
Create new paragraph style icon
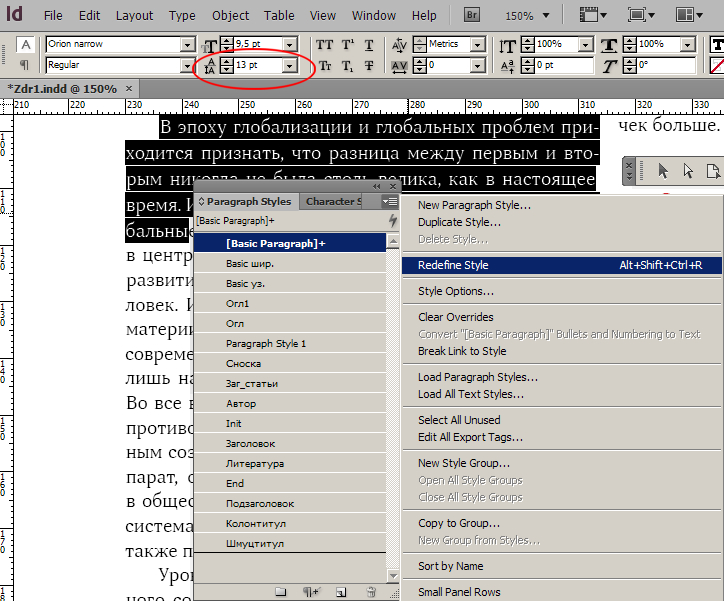341,592
